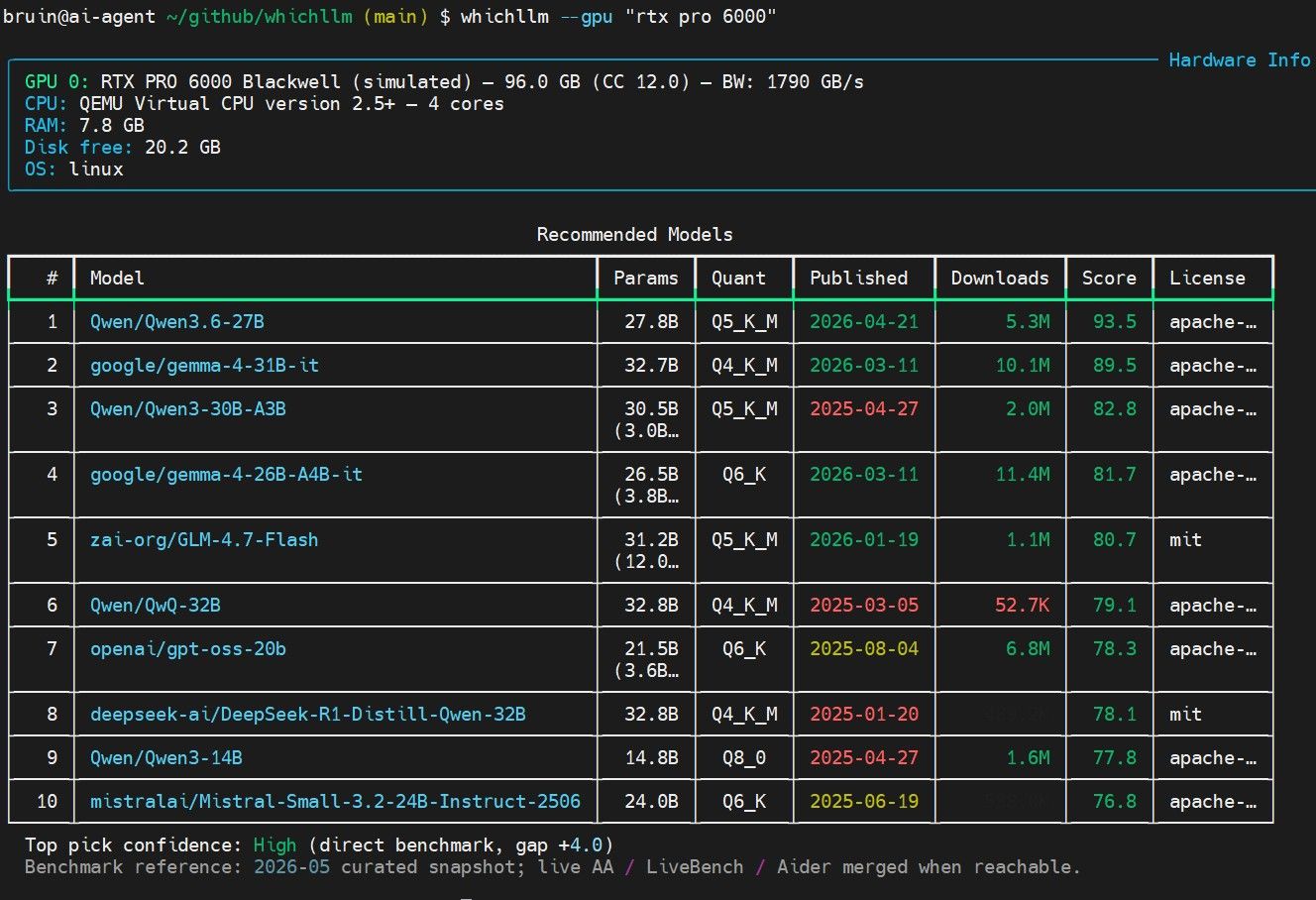Select the google/gemma-4-31B-it model entry
This screenshot has height=900, width=1316.
pos(204,366)
